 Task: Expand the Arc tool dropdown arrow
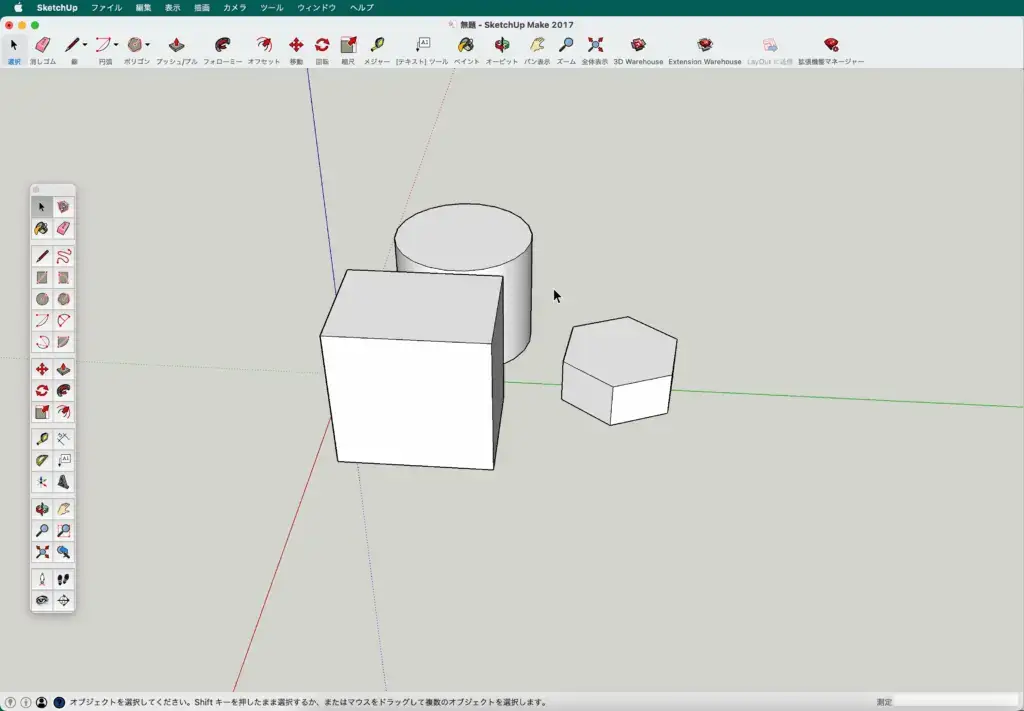(116, 45)
